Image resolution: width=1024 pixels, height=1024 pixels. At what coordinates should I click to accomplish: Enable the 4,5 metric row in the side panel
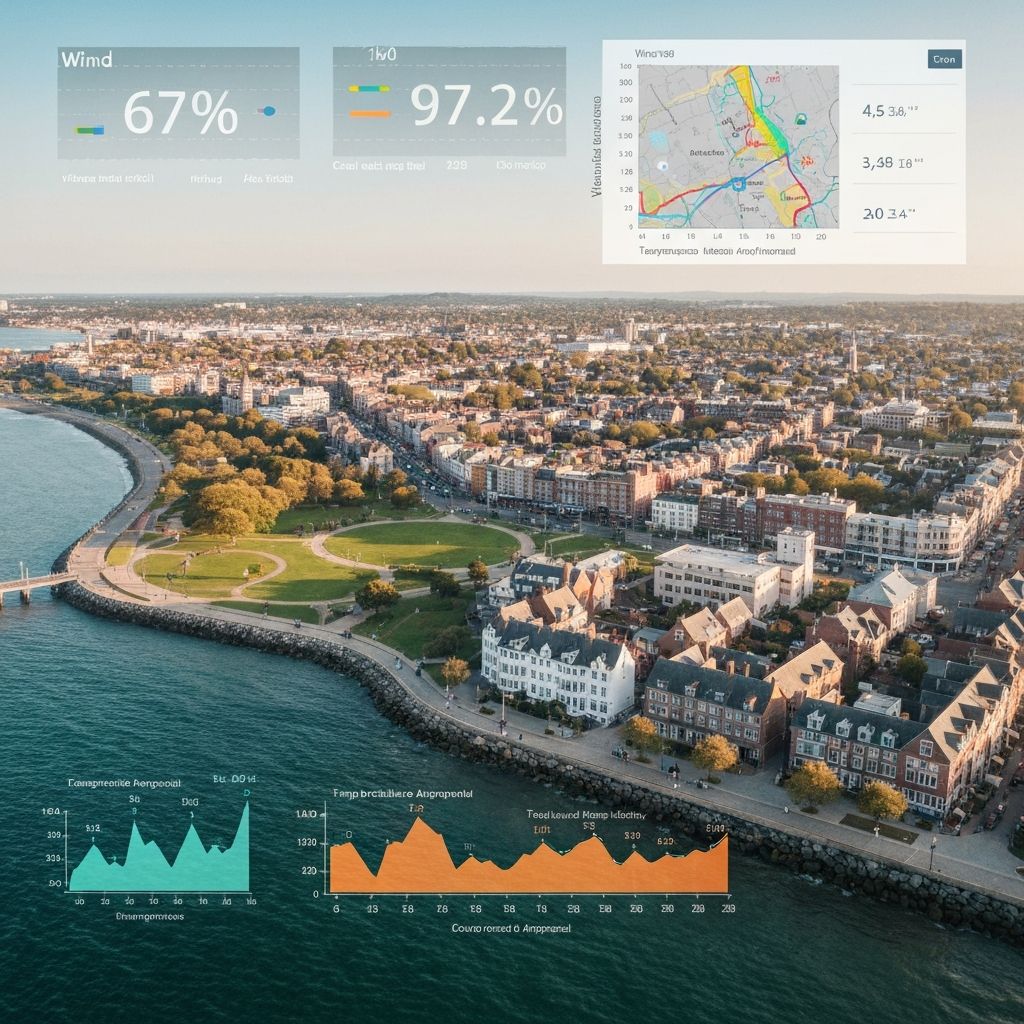click(x=888, y=110)
